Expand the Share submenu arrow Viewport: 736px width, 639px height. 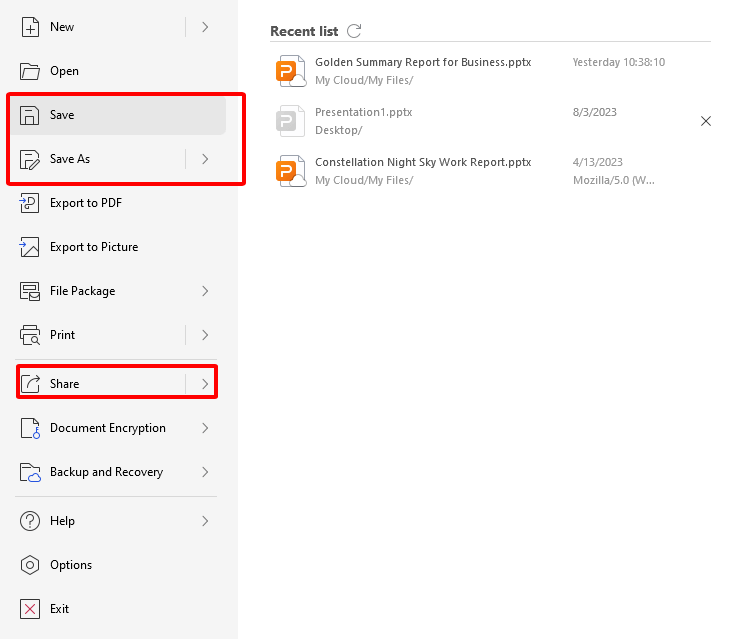coord(204,384)
